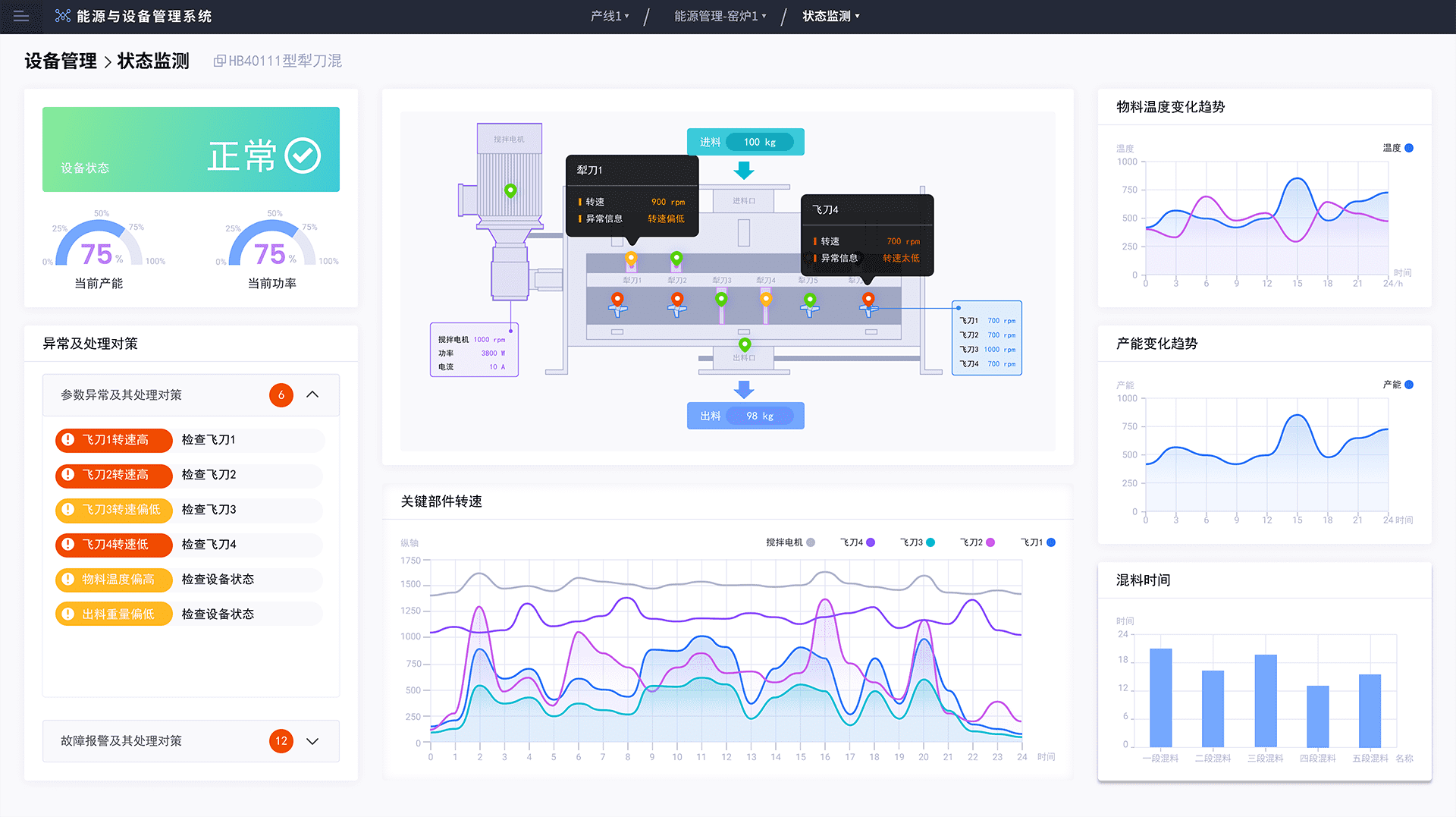
Task: Click the 设备管理 breadcrumb link
Action: coord(61,61)
